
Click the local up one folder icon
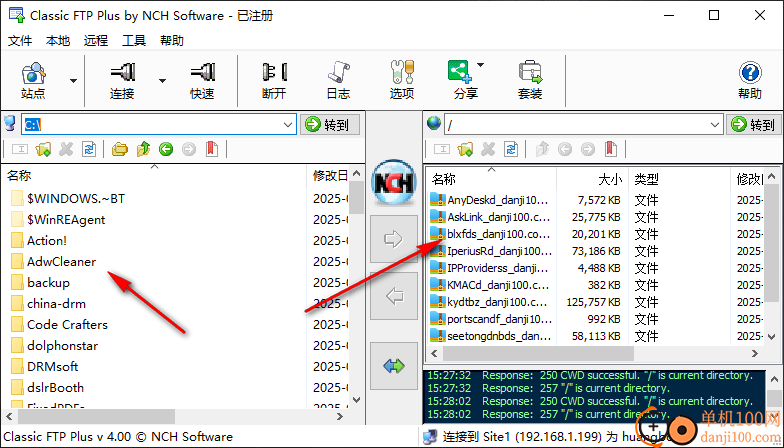(143, 149)
